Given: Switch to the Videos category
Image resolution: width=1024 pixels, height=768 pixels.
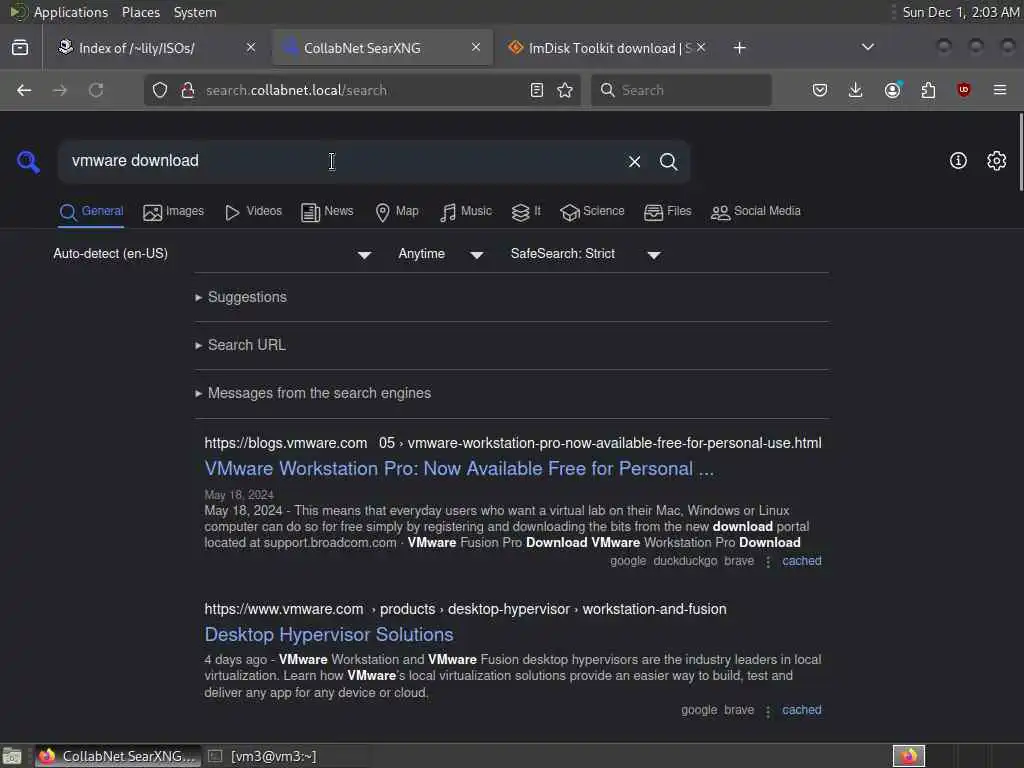Looking at the screenshot, I should [253, 212].
